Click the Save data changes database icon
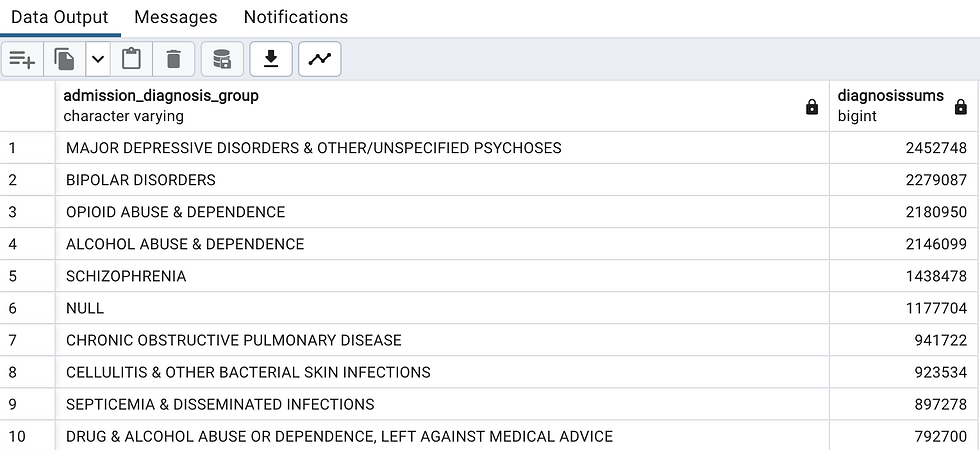 222,59
